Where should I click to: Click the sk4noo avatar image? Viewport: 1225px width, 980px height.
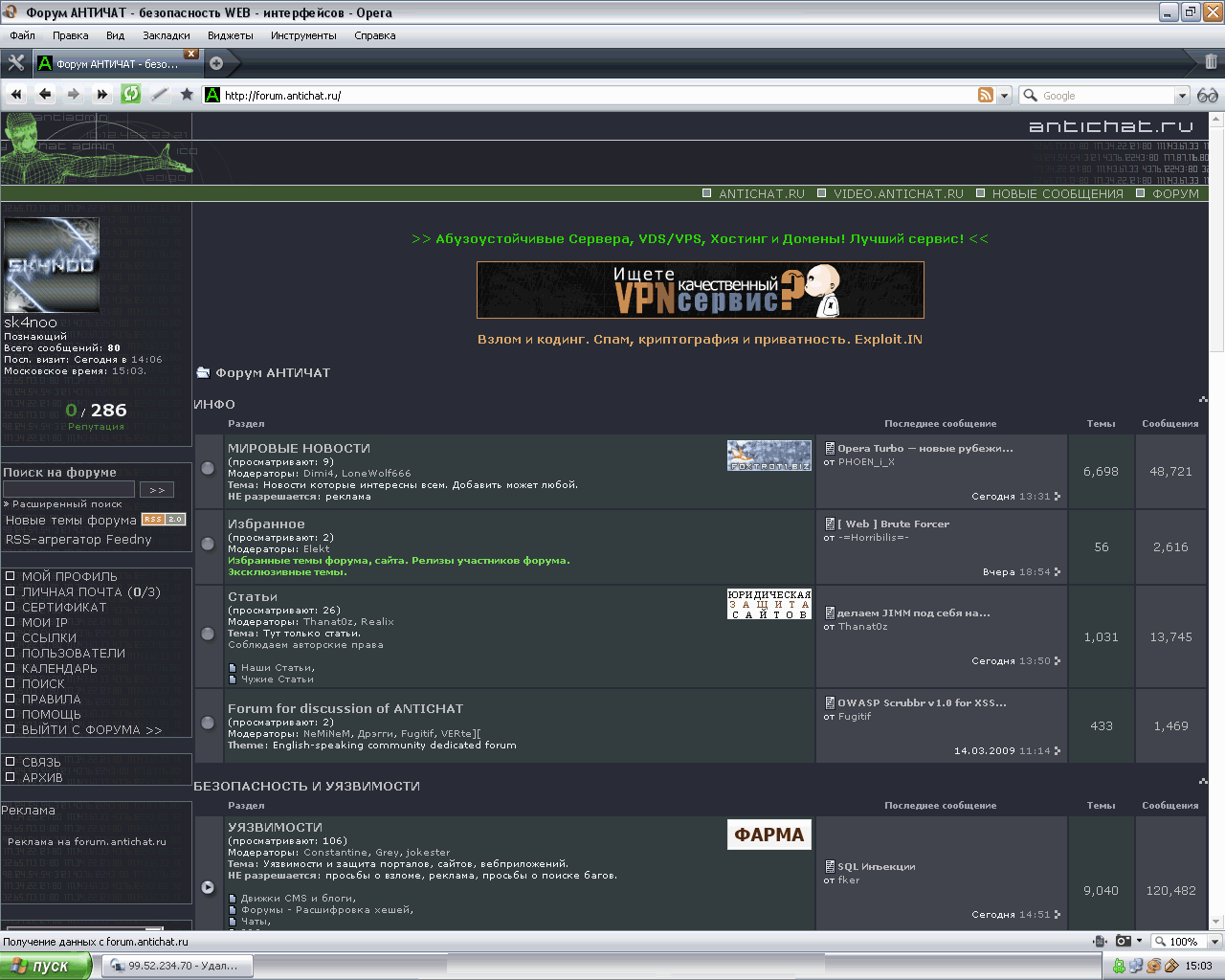click(52, 265)
